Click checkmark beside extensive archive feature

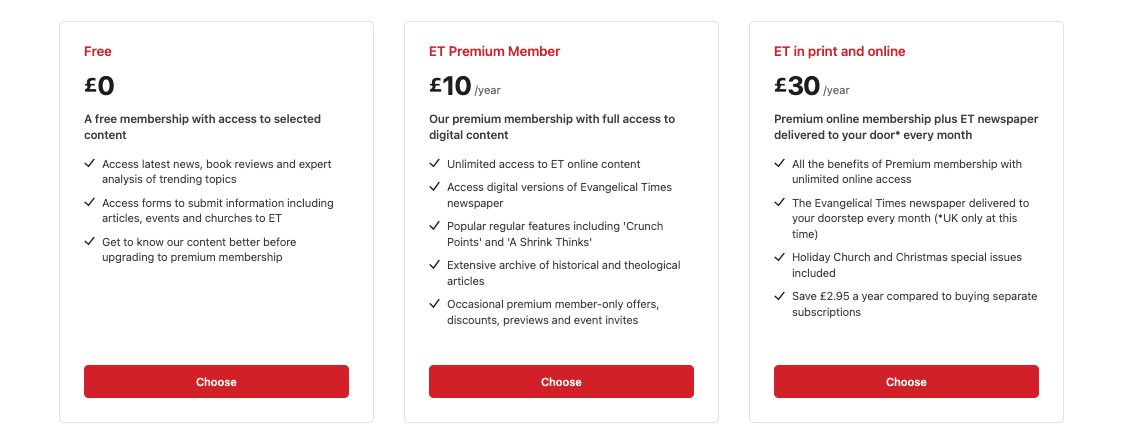(435, 264)
